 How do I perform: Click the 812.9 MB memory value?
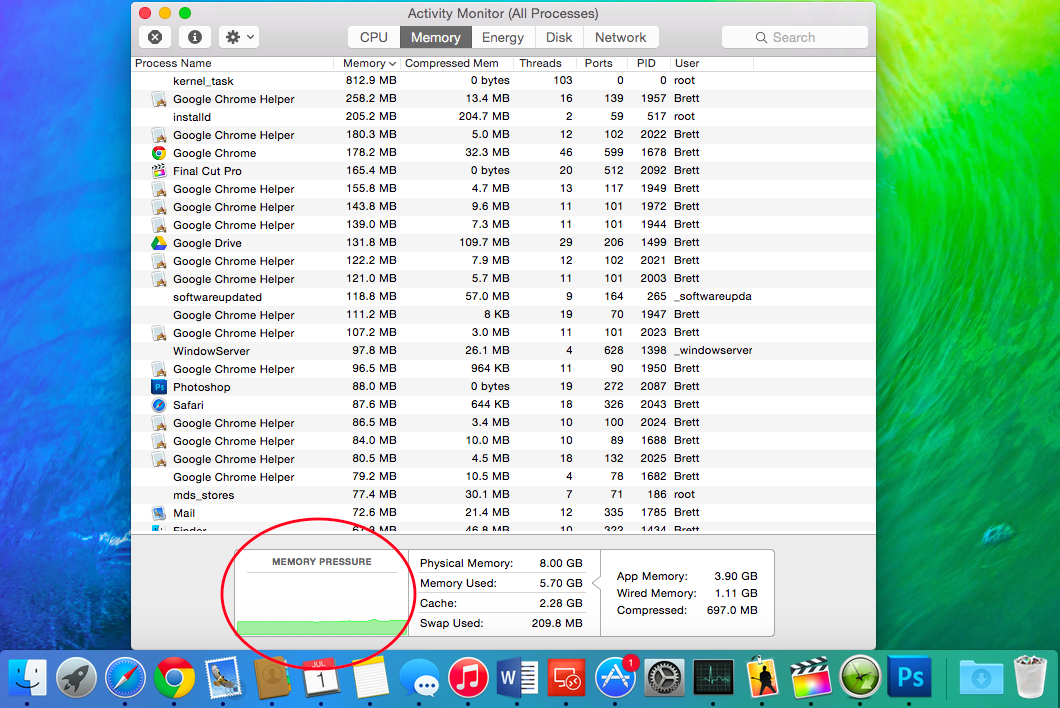(371, 80)
